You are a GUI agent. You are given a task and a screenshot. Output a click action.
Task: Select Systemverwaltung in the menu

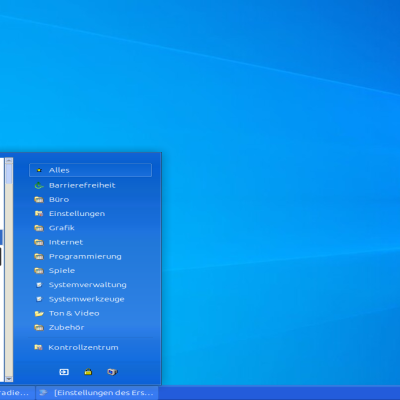90,285
